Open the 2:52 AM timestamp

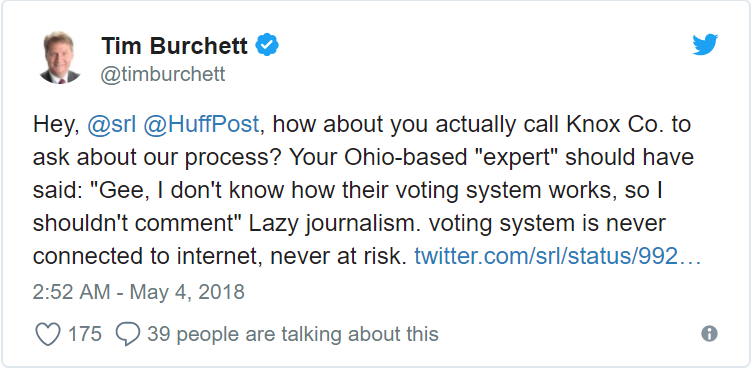[71, 292]
